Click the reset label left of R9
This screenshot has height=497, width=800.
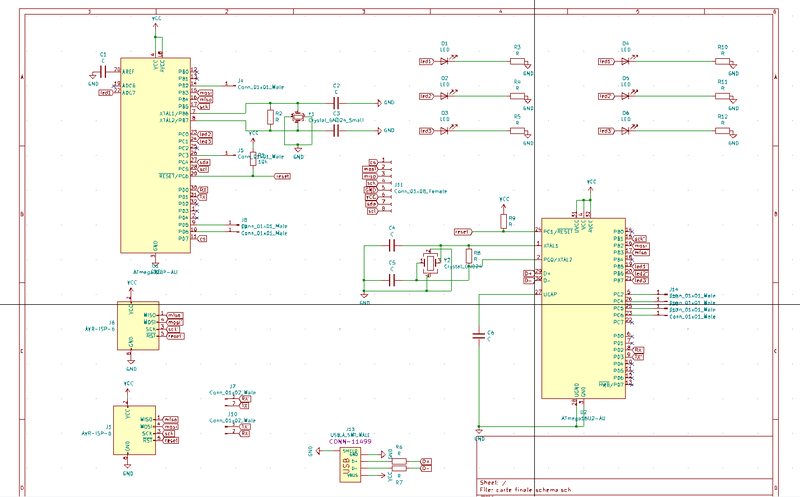tap(463, 232)
